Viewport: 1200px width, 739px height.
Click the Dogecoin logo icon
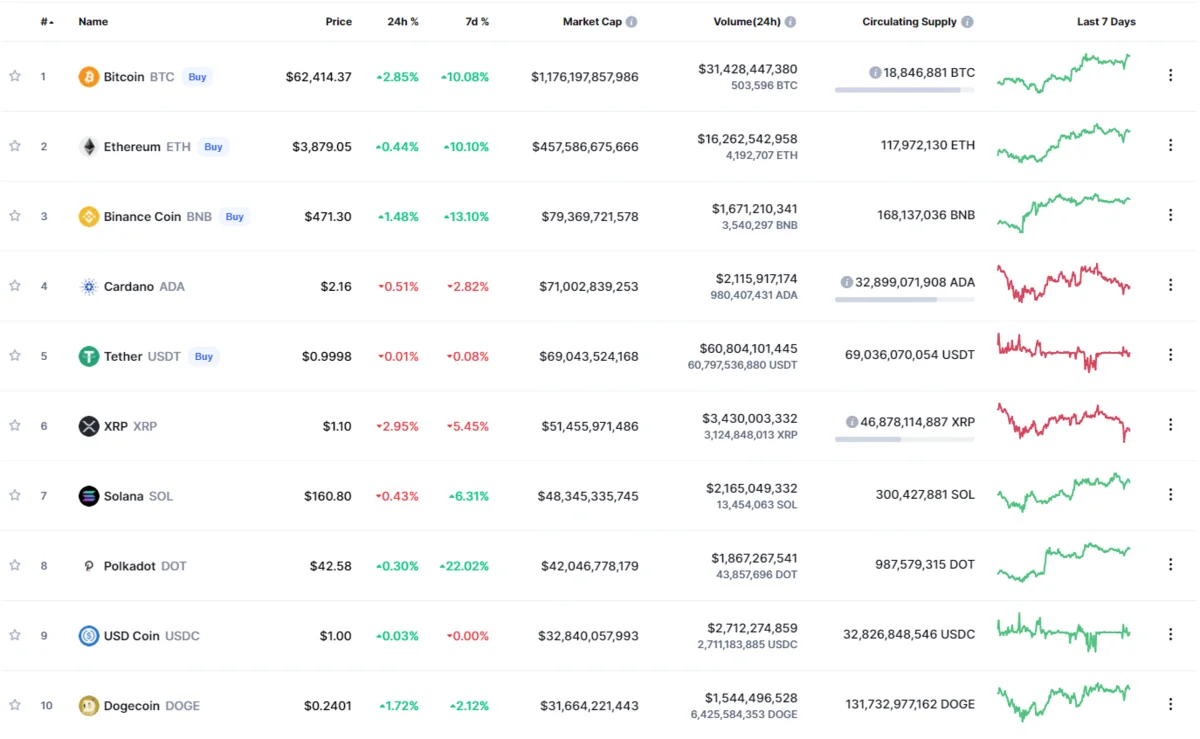pyautogui.click(x=89, y=706)
